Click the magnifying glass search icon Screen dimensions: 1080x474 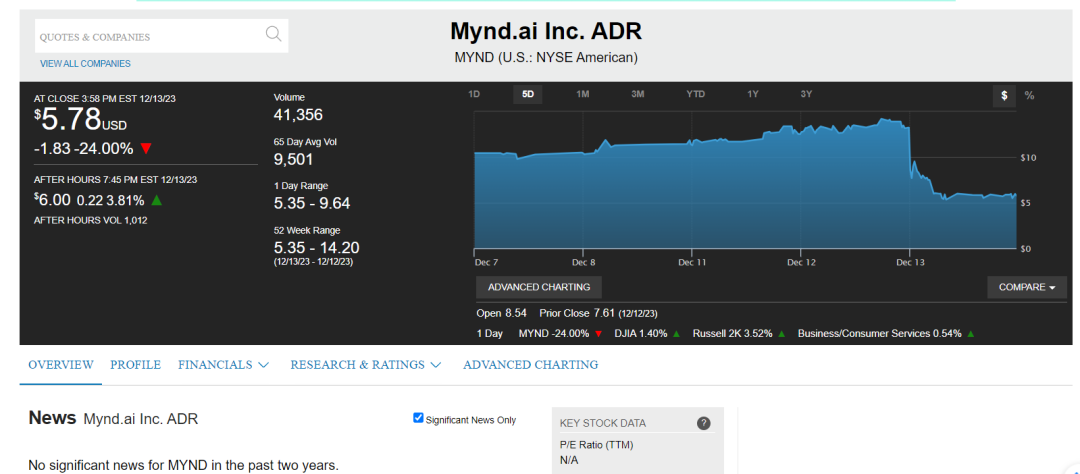coord(273,34)
